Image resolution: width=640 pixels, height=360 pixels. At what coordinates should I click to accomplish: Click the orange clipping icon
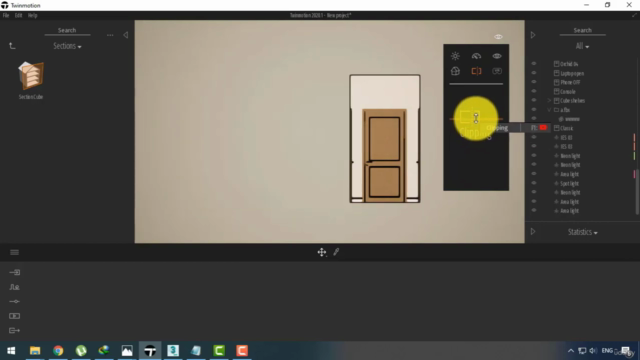(x=476, y=71)
